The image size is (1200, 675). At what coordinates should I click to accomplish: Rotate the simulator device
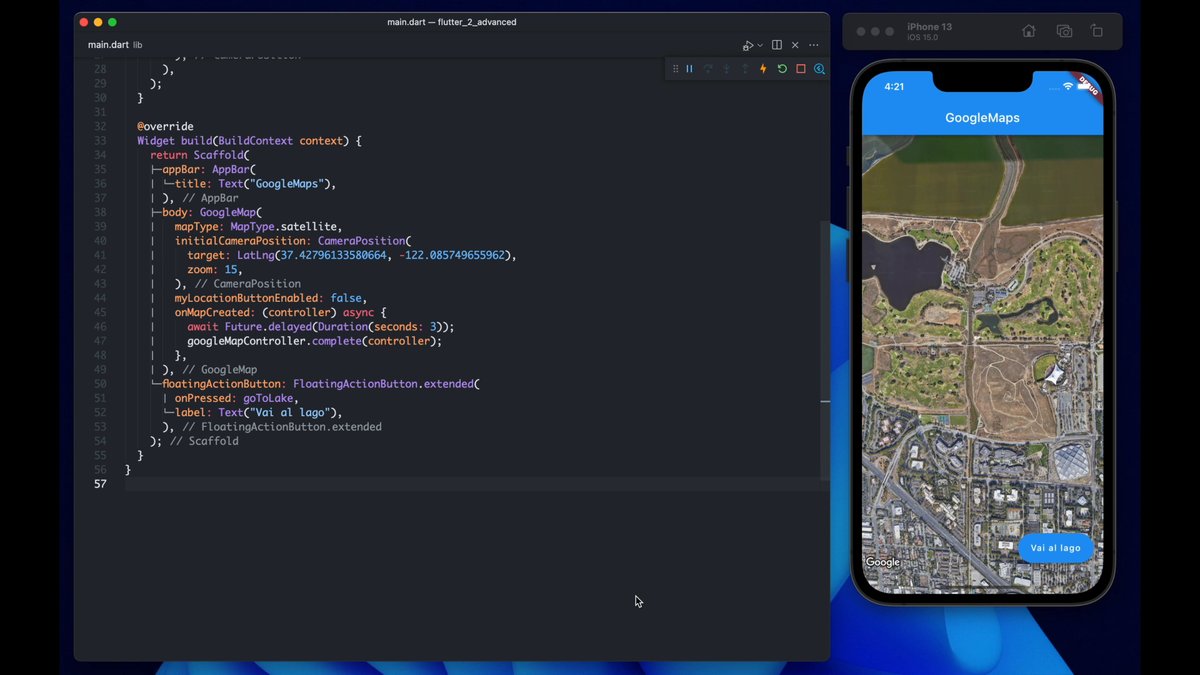coord(1097,31)
